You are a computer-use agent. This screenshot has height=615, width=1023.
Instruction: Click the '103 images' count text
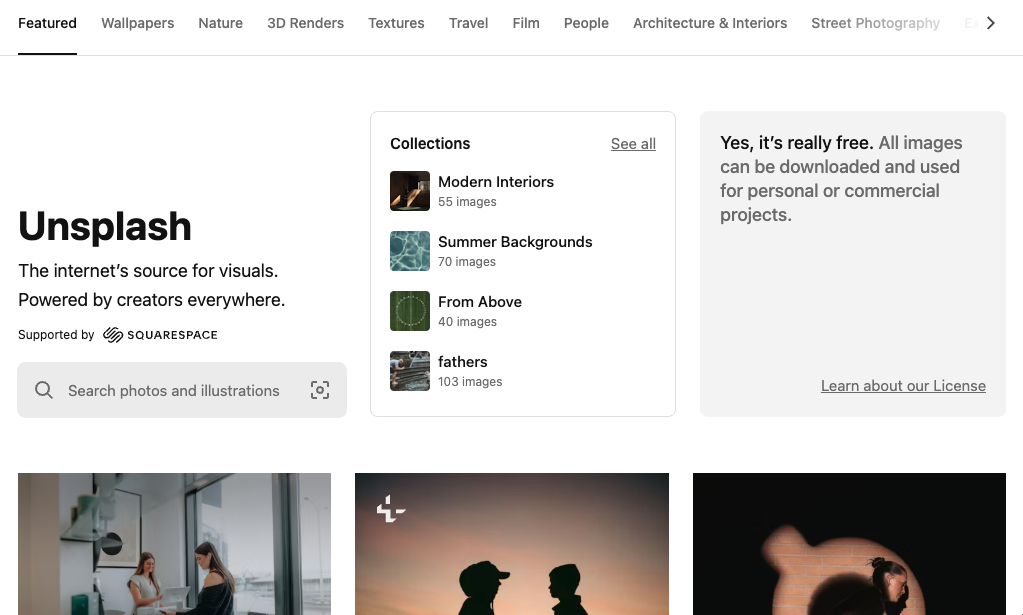click(470, 382)
